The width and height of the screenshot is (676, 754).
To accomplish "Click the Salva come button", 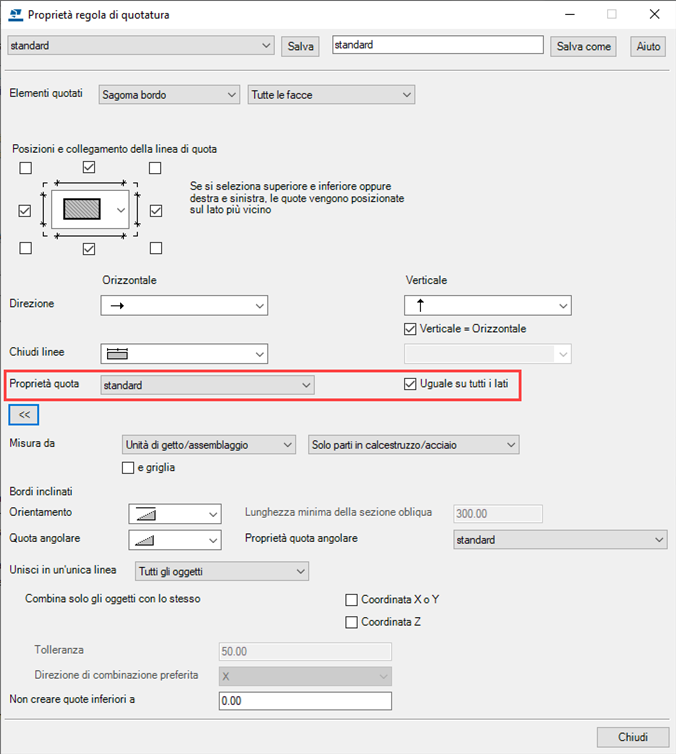I will [x=583, y=47].
